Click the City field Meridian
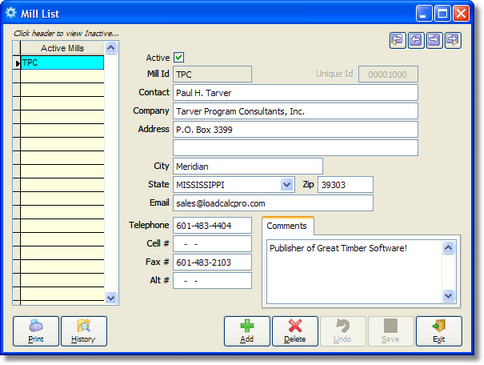Image resolution: width=484 pixels, height=365 pixels. (x=248, y=166)
